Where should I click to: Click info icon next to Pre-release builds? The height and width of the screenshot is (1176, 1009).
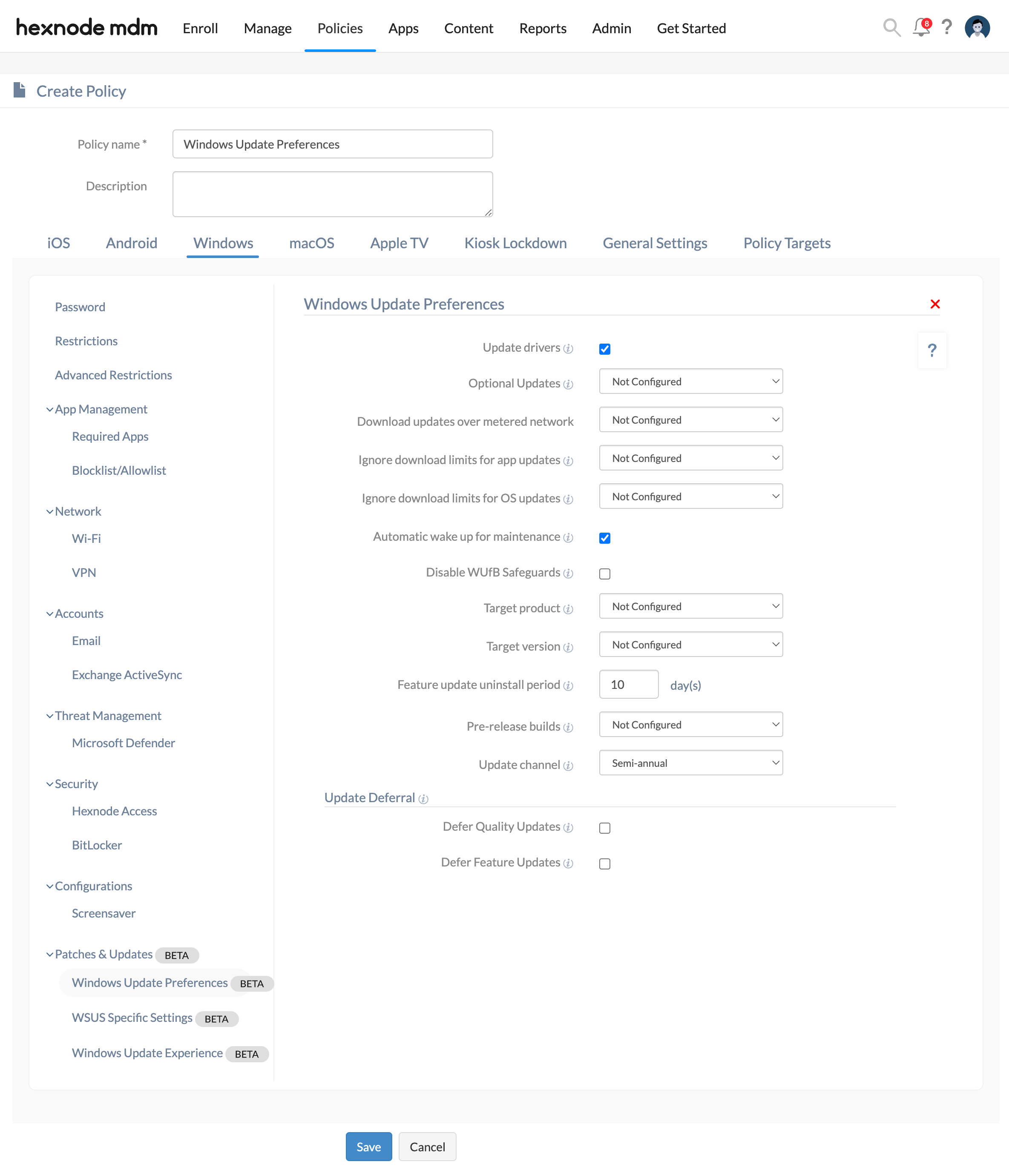point(568,728)
